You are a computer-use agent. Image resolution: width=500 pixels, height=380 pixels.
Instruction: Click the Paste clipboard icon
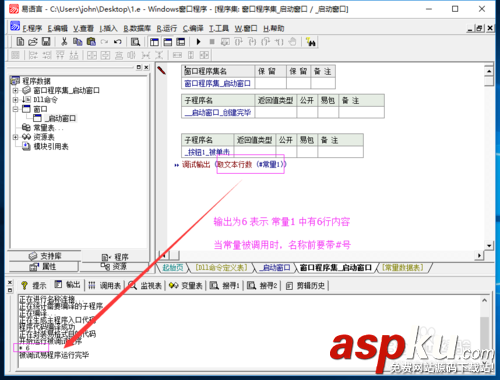(91, 42)
